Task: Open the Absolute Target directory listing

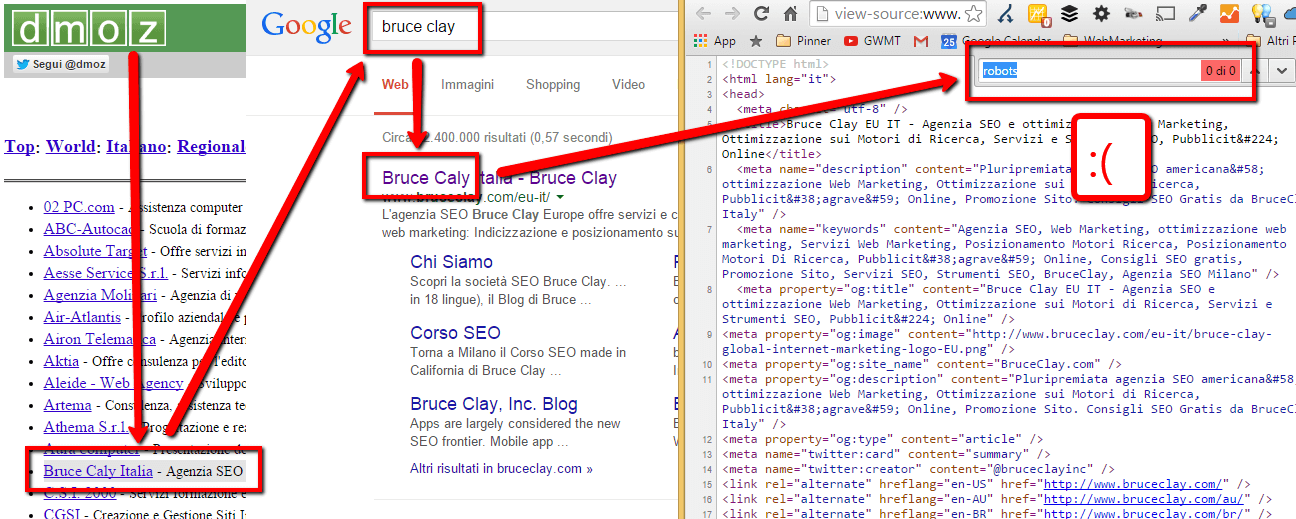Action: (x=95, y=250)
